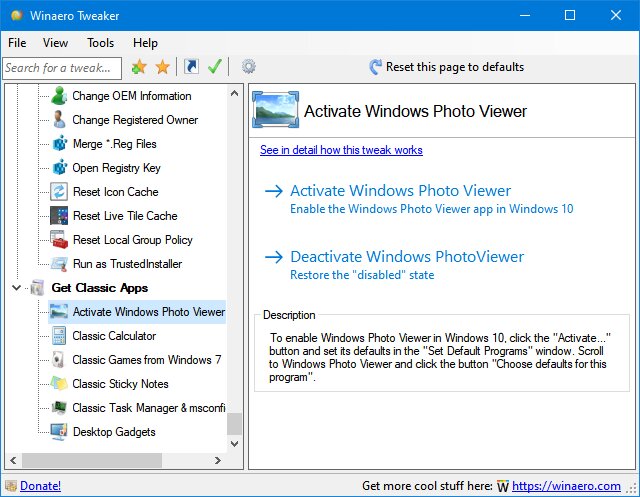Click the Open Registry Key icon
This screenshot has height=497, width=640.
[x=60, y=168]
